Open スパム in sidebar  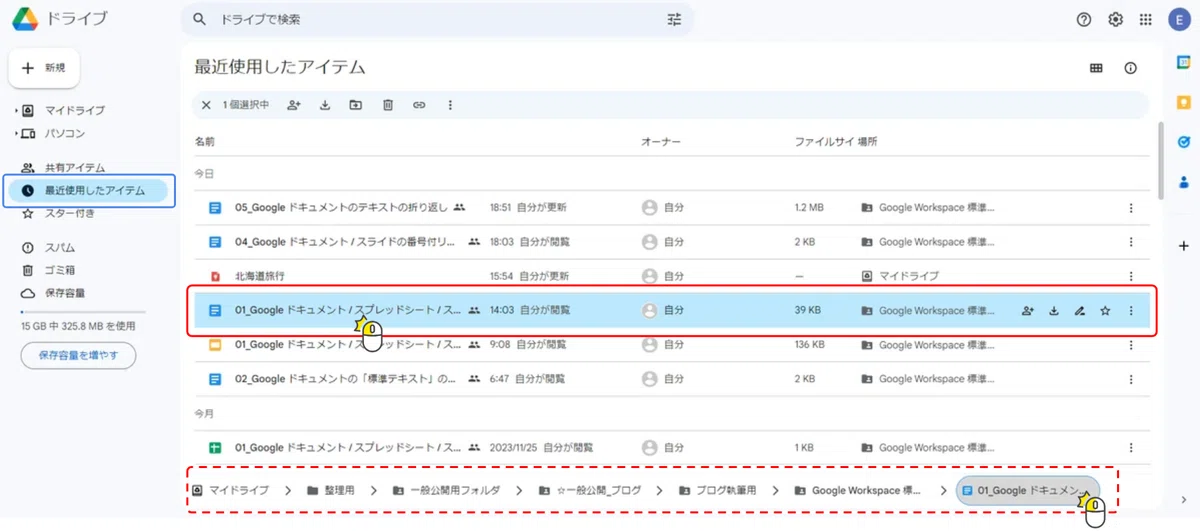pyautogui.click(x=60, y=247)
